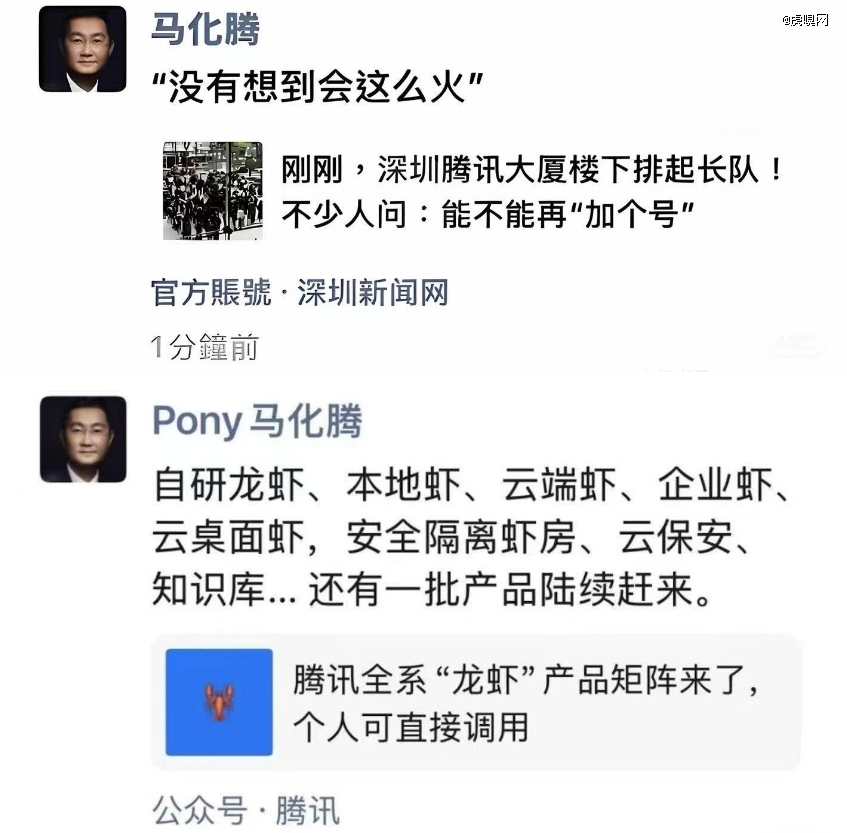This screenshot has width=847, height=833.
Task: Open the crowd photo thumbnail of Tencent building
Action: click(213, 190)
